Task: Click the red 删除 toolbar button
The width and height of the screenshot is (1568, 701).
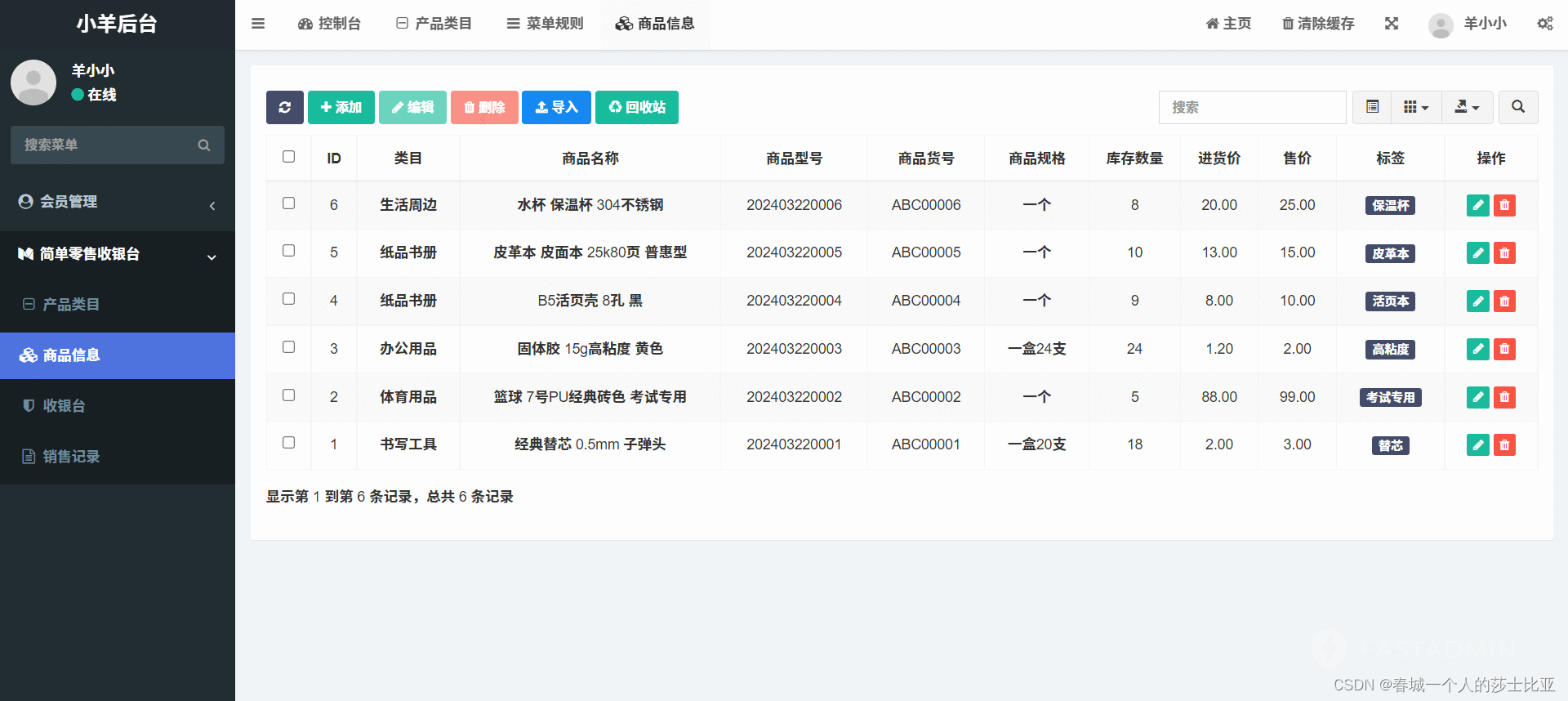Action: tap(484, 107)
